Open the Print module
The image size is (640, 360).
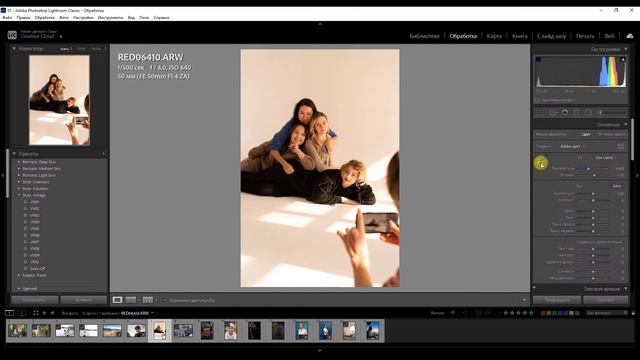(x=585, y=36)
